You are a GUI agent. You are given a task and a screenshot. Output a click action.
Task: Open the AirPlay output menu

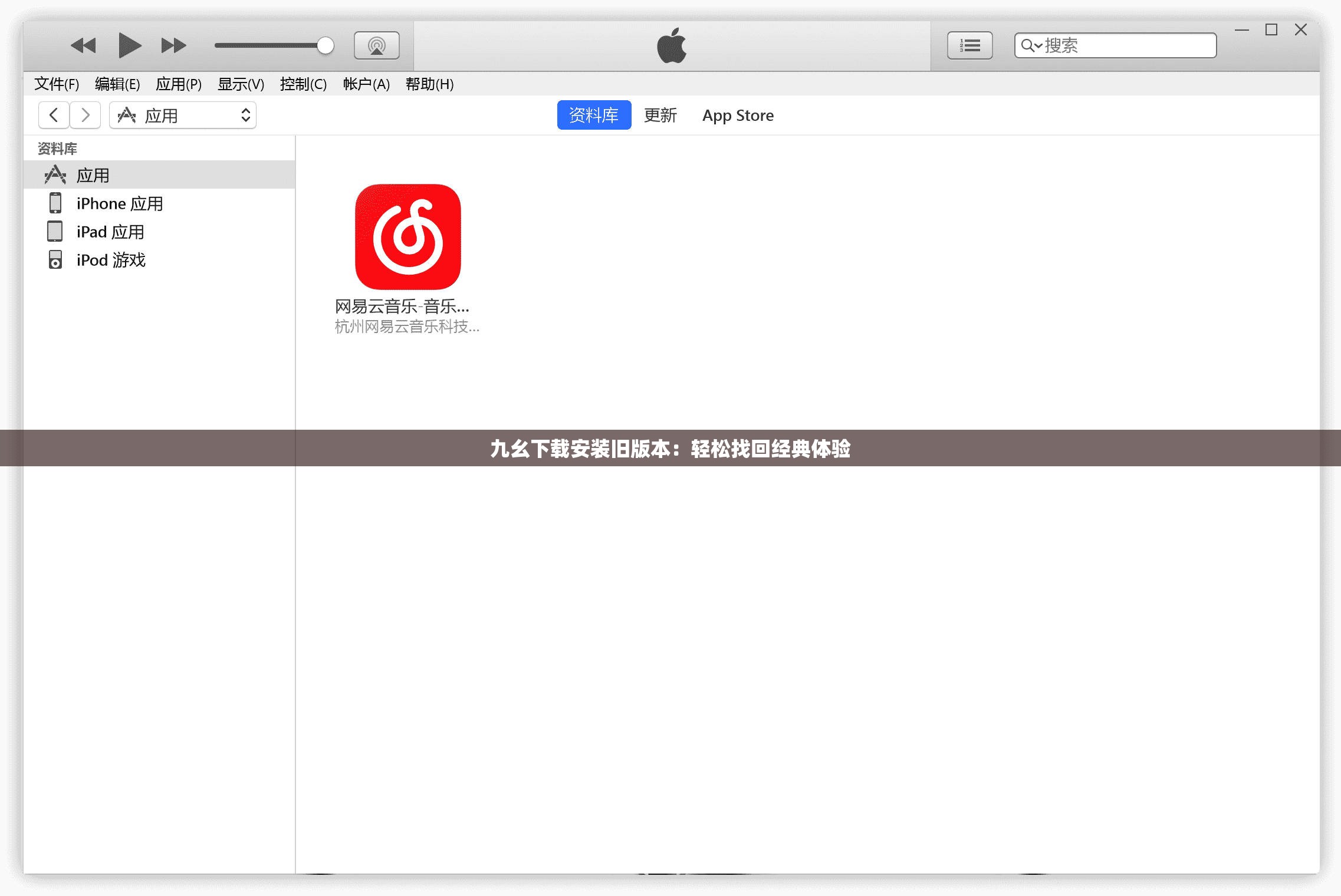(x=376, y=45)
